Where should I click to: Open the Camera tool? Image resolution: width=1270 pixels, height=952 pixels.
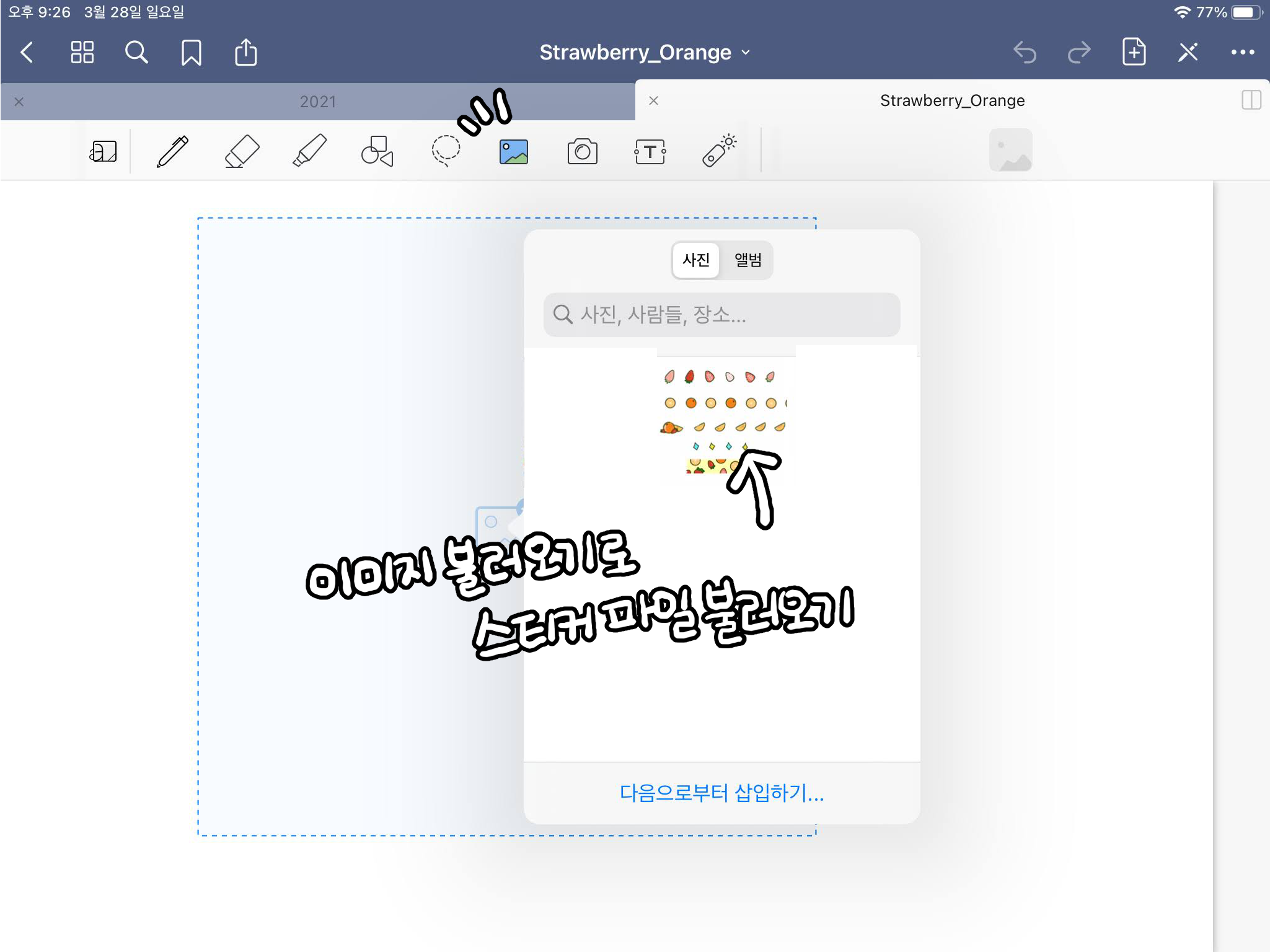click(582, 151)
